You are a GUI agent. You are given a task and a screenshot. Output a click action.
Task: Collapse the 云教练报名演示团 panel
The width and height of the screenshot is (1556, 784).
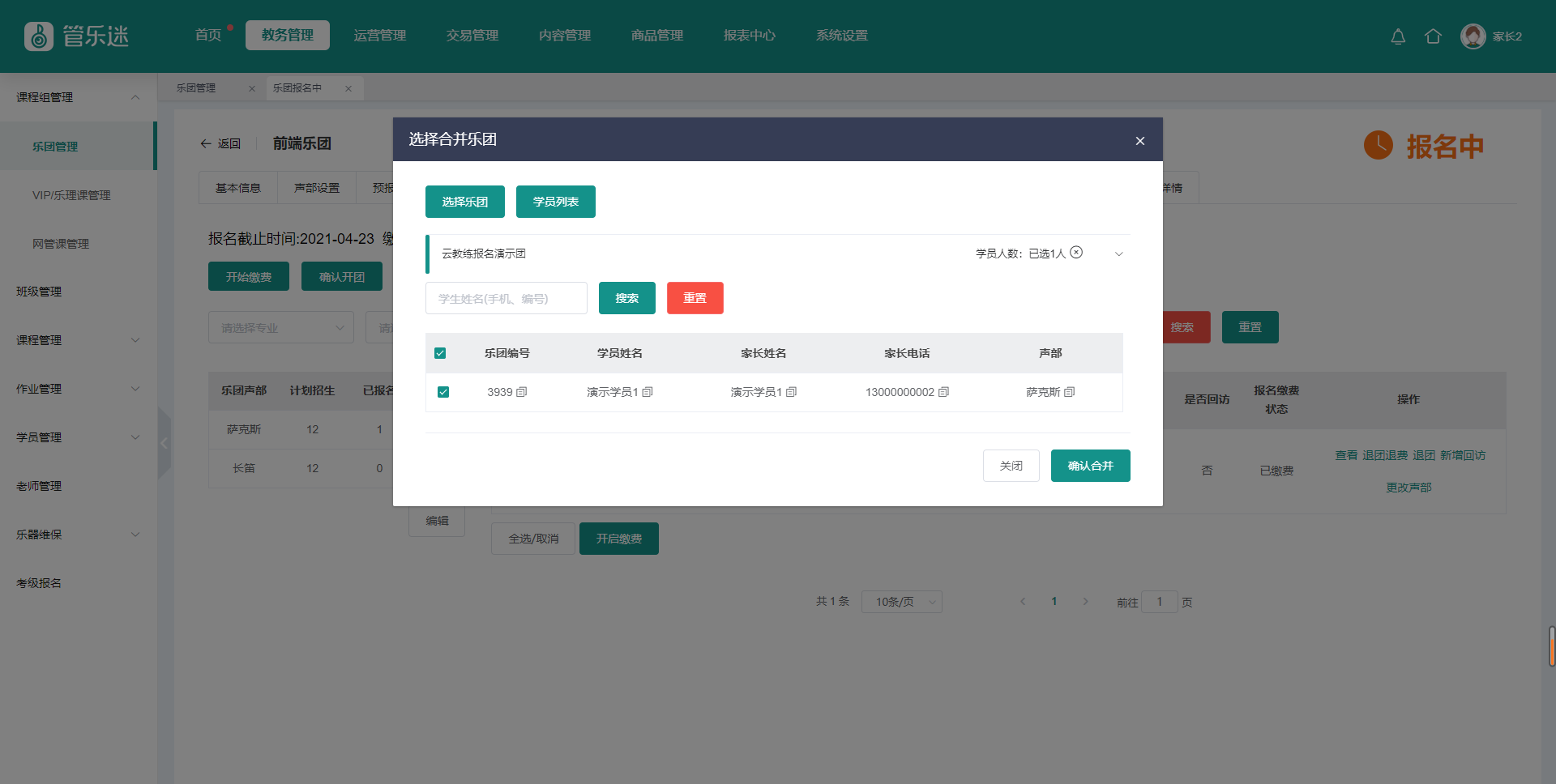tap(1118, 254)
